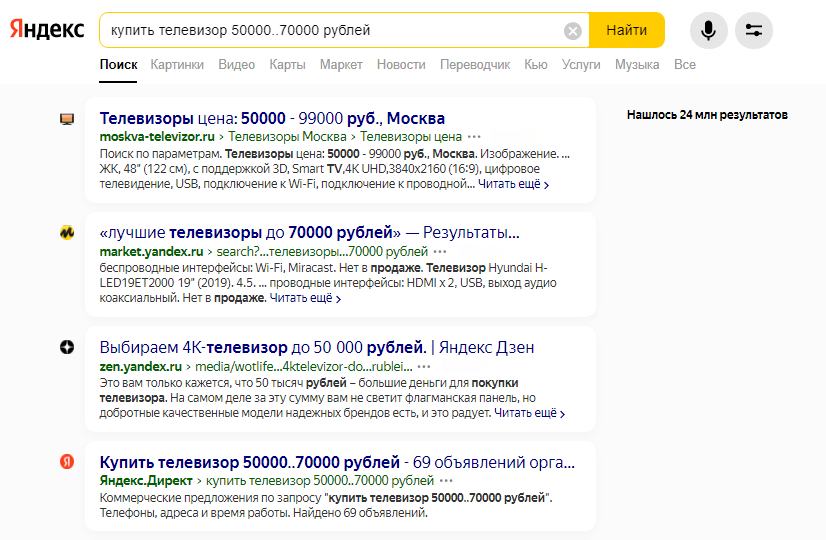The height and width of the screenshot is (540, 826).
Task: Click the Яндекс.Директ red favicon
Action: coord(67,462)
